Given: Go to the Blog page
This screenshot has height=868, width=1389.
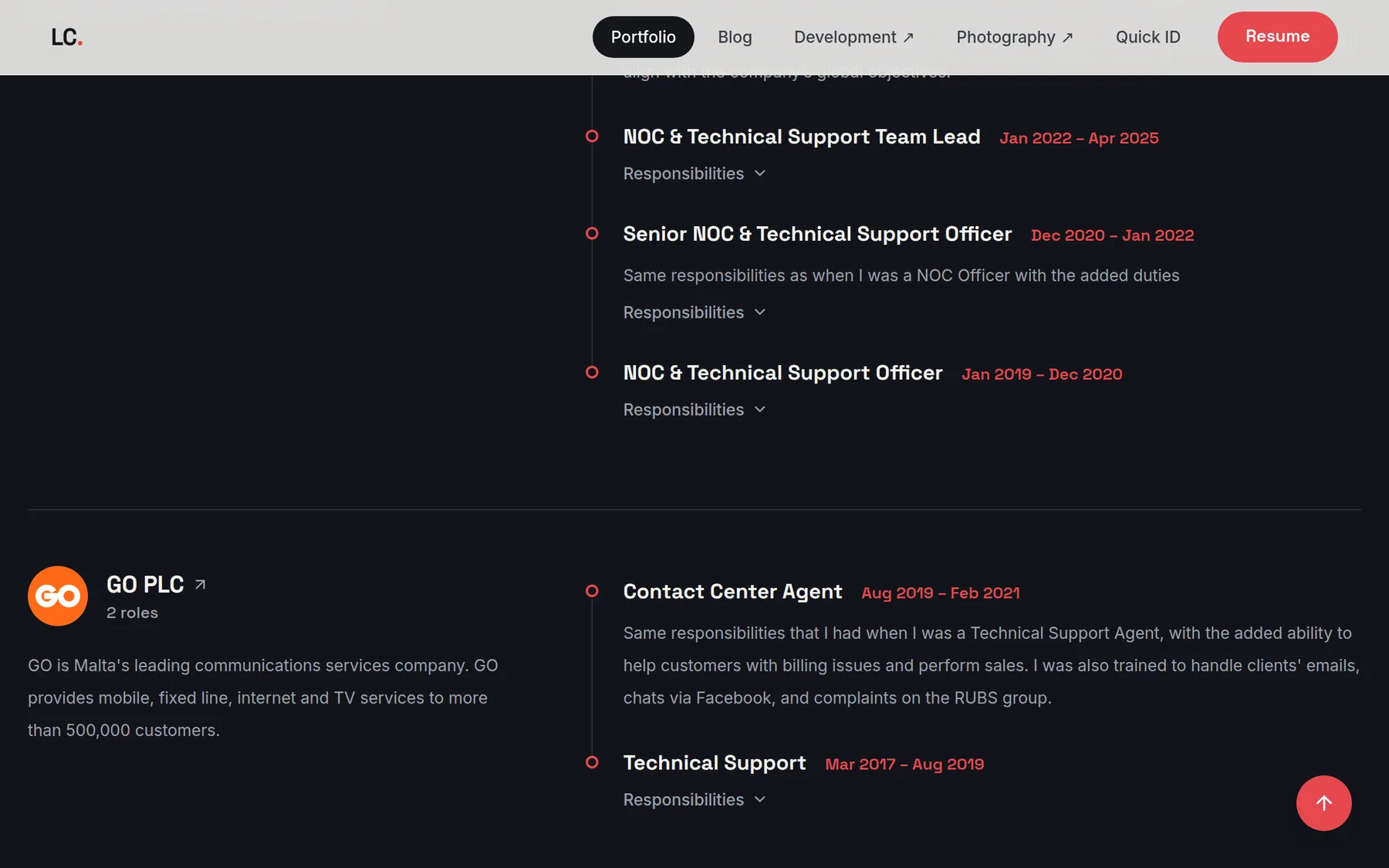Looking at the screenshot, I should [735, 37].
